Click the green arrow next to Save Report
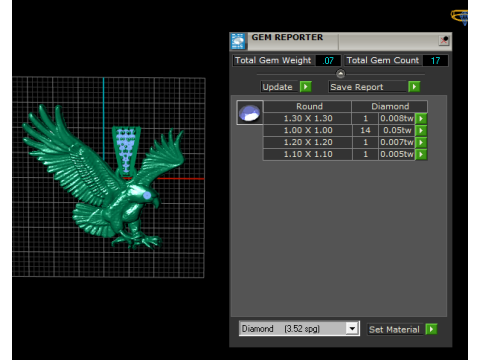Screen dimensions: 480x360 [x=414, y=87]
